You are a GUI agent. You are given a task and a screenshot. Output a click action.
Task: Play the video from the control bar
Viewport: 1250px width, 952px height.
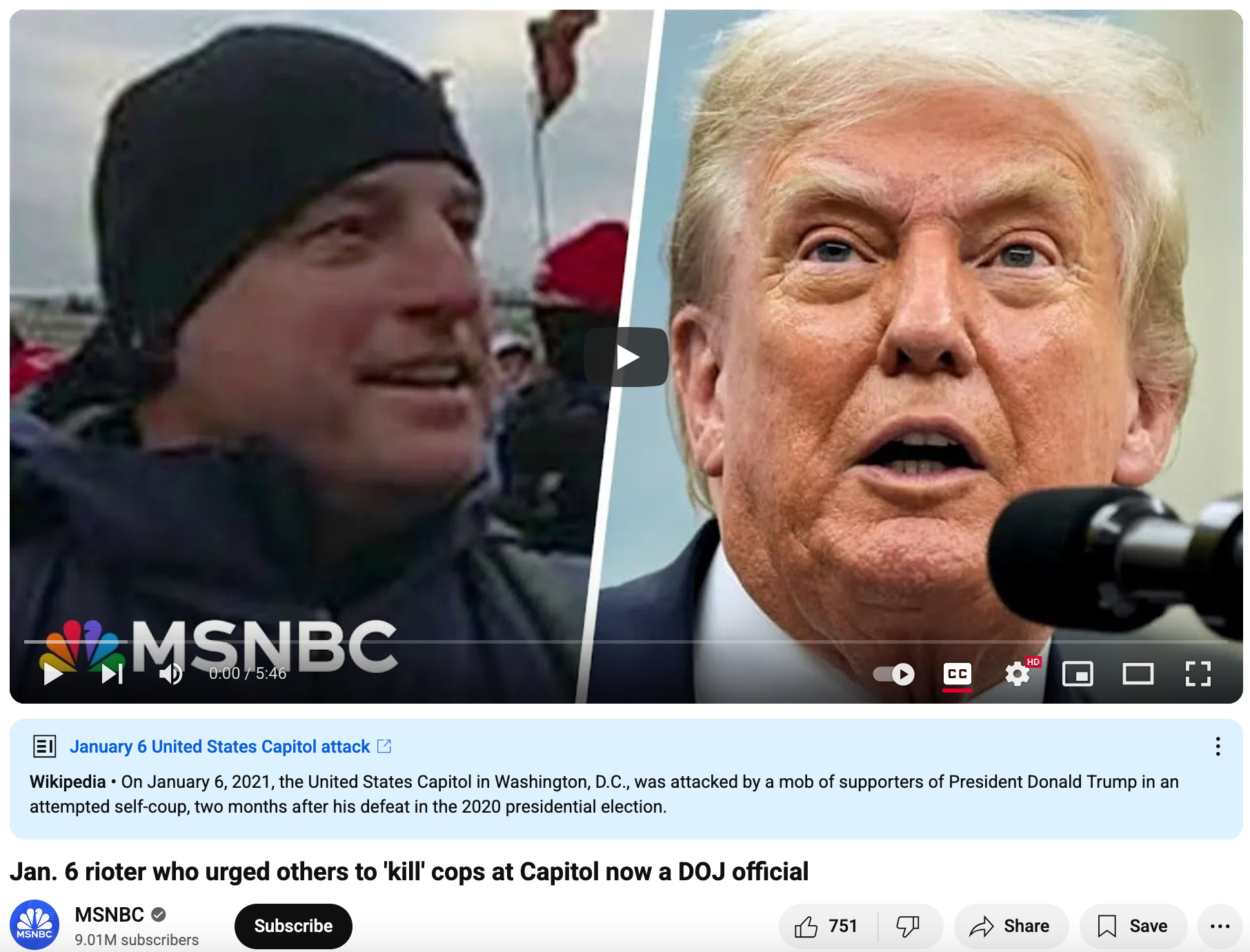point(53,673)
